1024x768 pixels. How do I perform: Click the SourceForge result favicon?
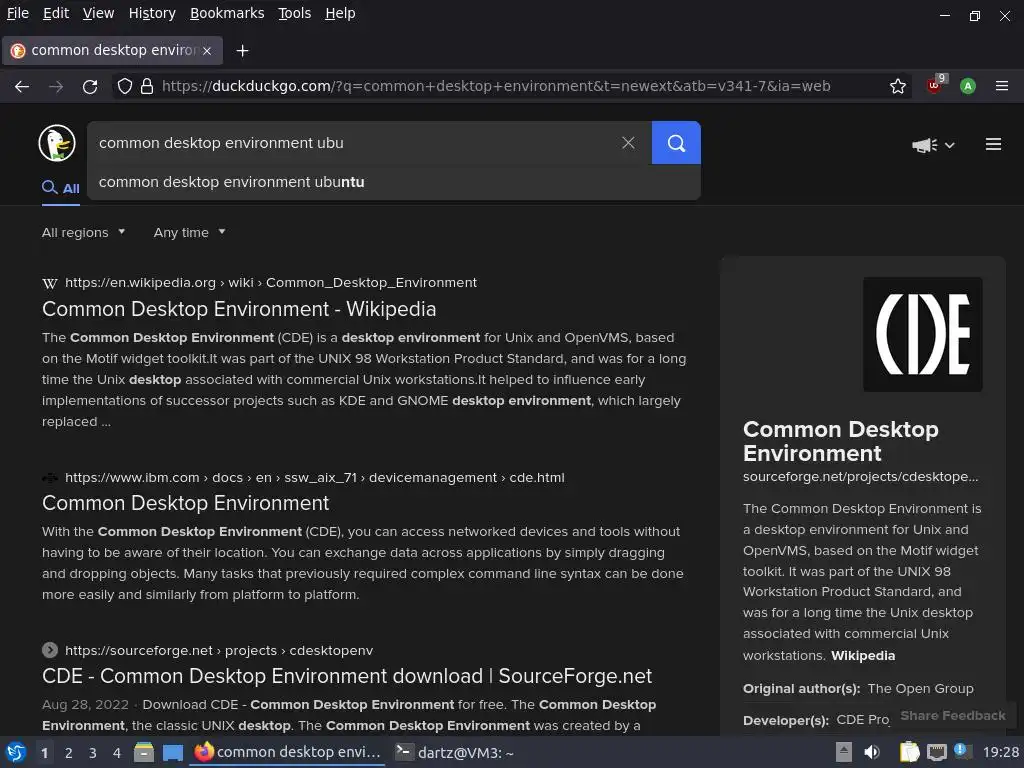pos(50,650)
